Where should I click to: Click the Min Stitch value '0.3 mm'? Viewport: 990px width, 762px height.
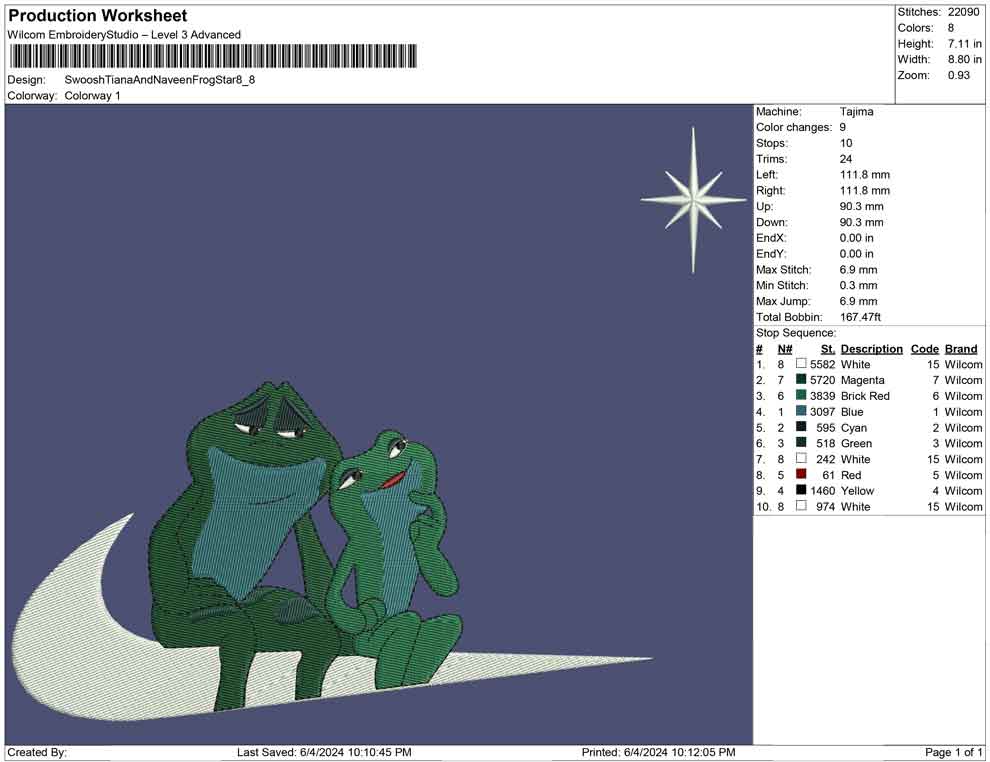tap(859, 285)
